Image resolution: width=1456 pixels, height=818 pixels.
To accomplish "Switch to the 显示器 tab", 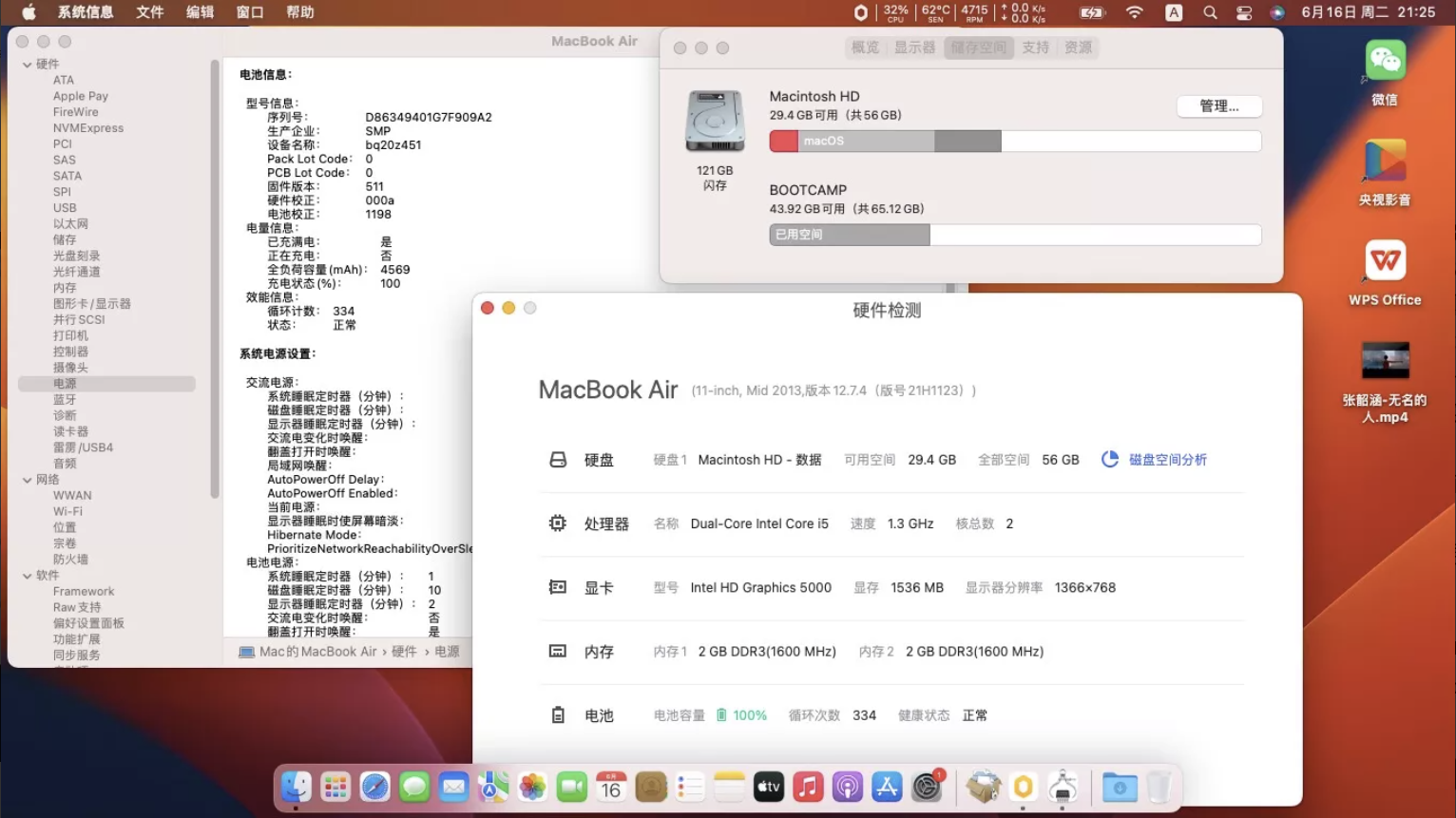I will click(x=915, y=48).
